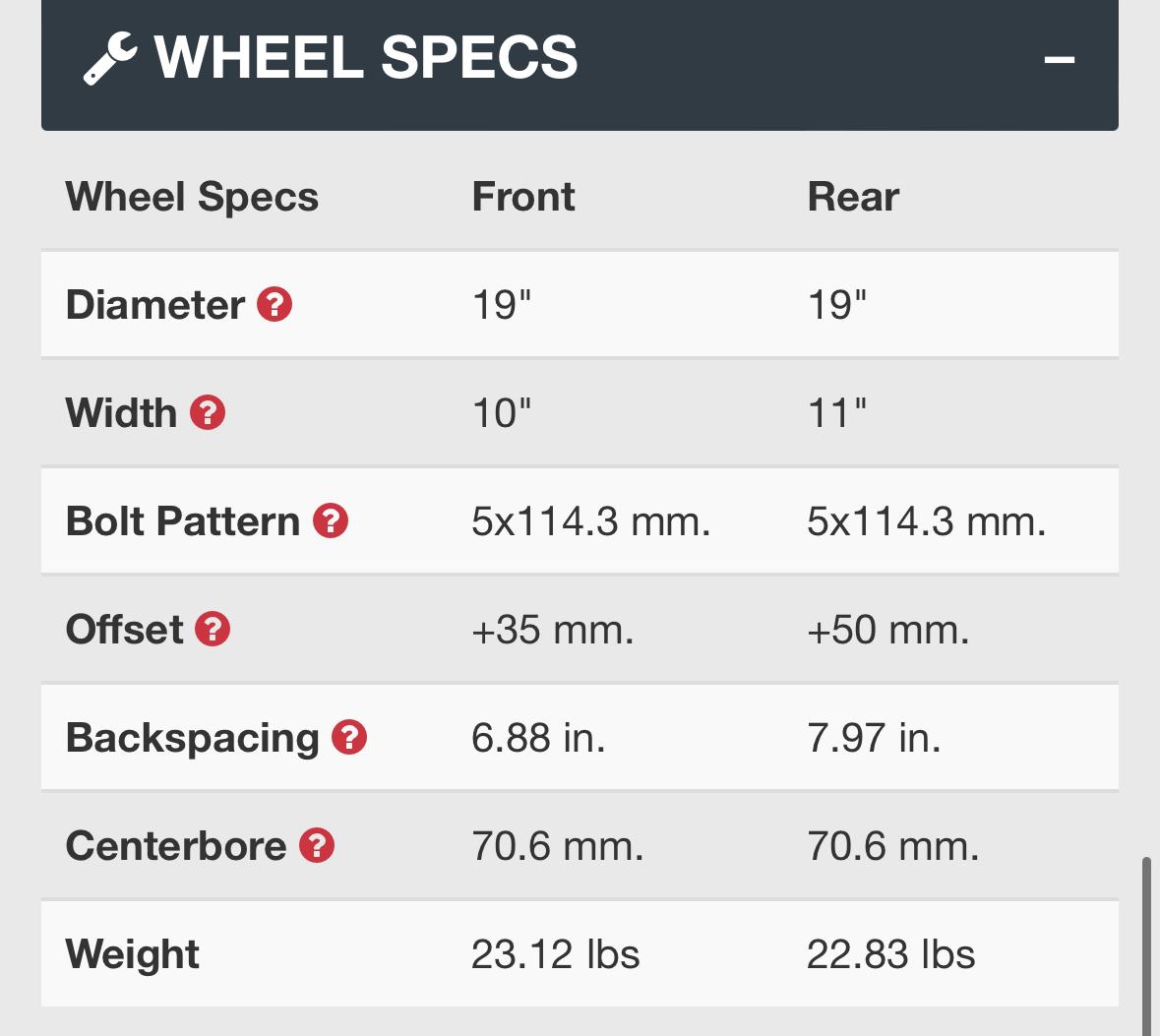
Task: Click the rear offset +50 mm value
Action: 887,630
